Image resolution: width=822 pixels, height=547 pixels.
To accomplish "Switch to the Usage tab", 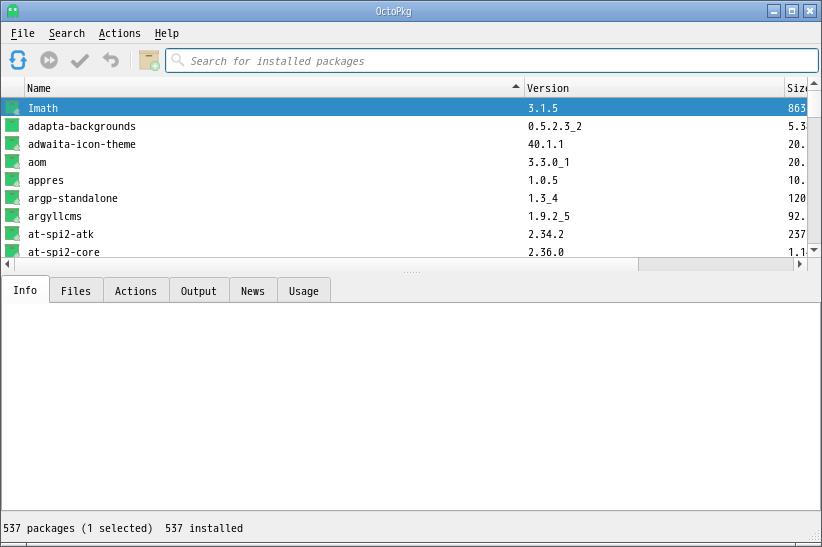I will (304, 291).
